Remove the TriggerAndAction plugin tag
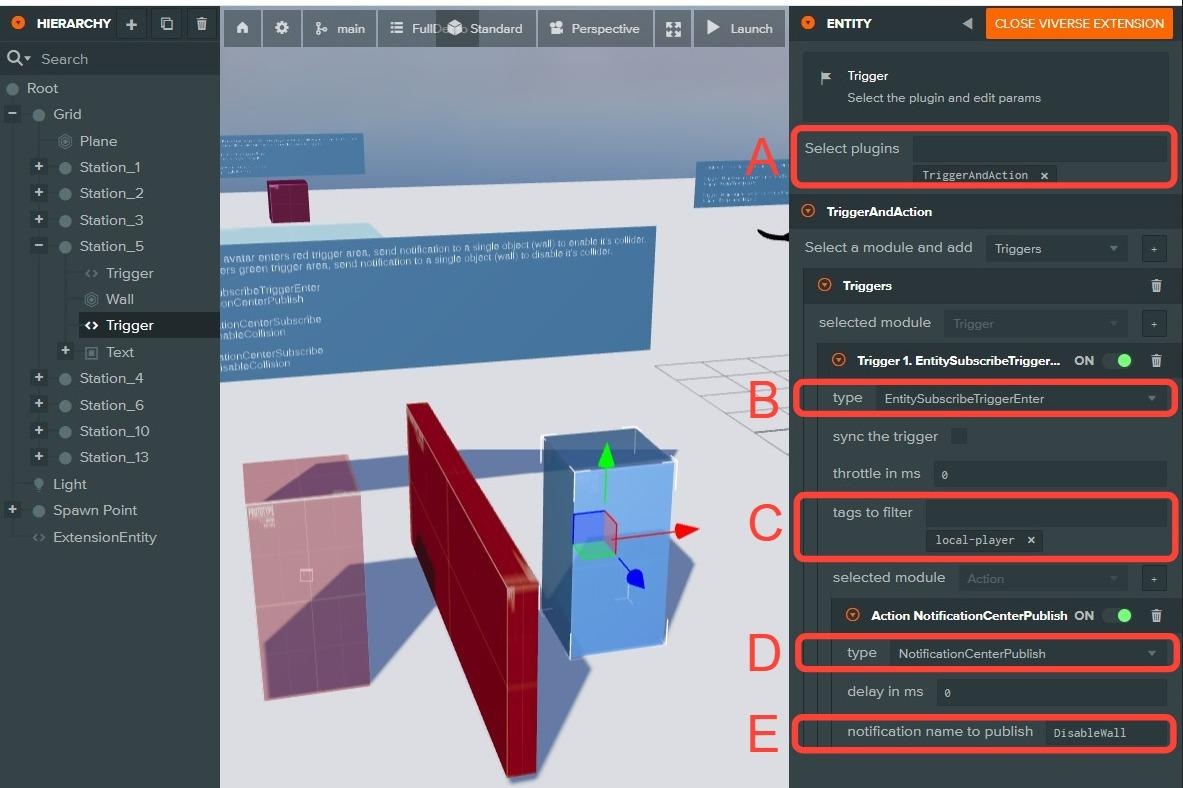1183x788 pixels. pyautogui.click(x=1044, y=175)
